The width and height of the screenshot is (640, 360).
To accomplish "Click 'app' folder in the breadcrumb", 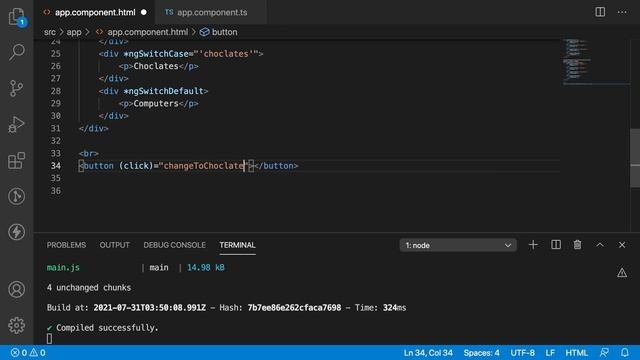I will [x=74, y=32].
